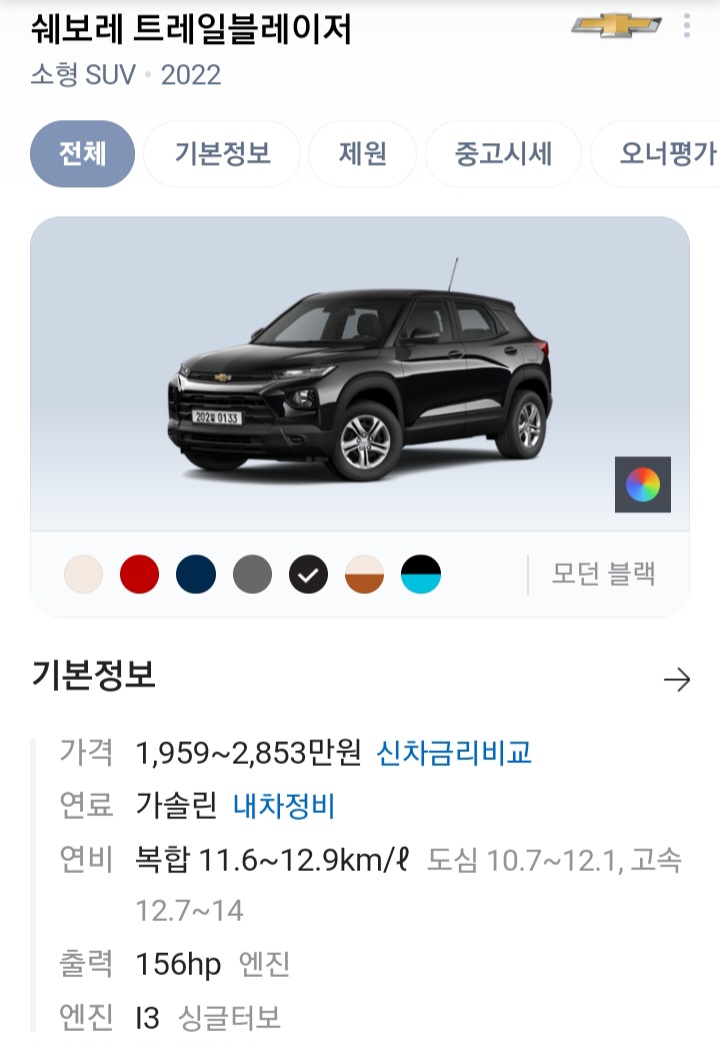Choose the red color swatch
Viewport: 720px width, 1044px height.
pos(139,574)
